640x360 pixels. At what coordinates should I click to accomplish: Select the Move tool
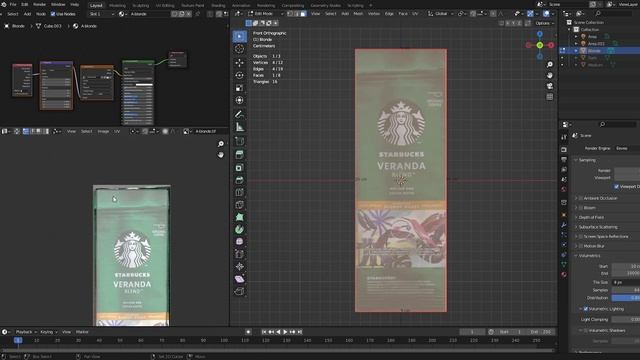coord(240,62)
